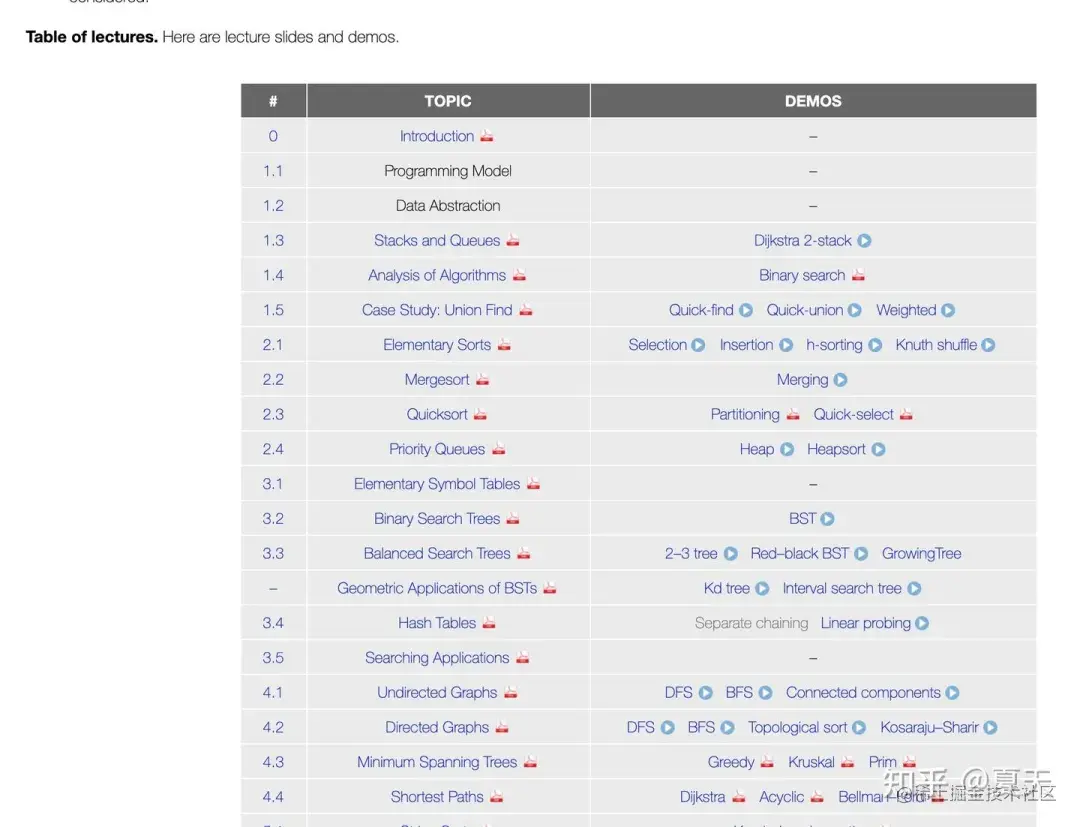Screen dimensions: 1080x827
Task: Click the Programming Model cell
Action: (x=448, y=170)
